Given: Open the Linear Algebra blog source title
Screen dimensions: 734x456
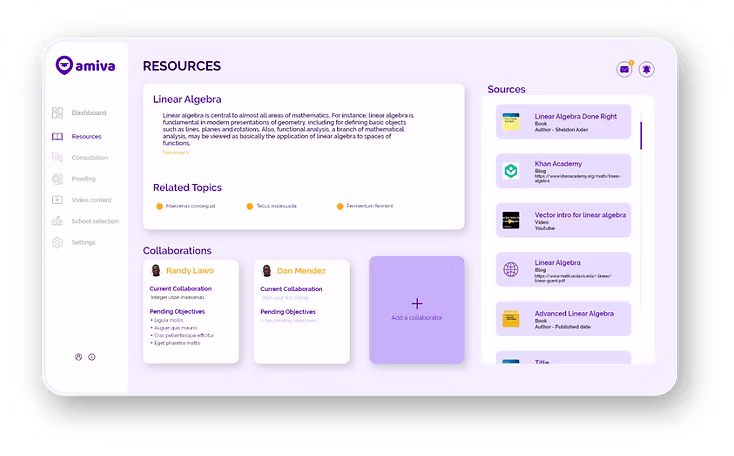Looking at the screenshot, I should pos(558,263).
